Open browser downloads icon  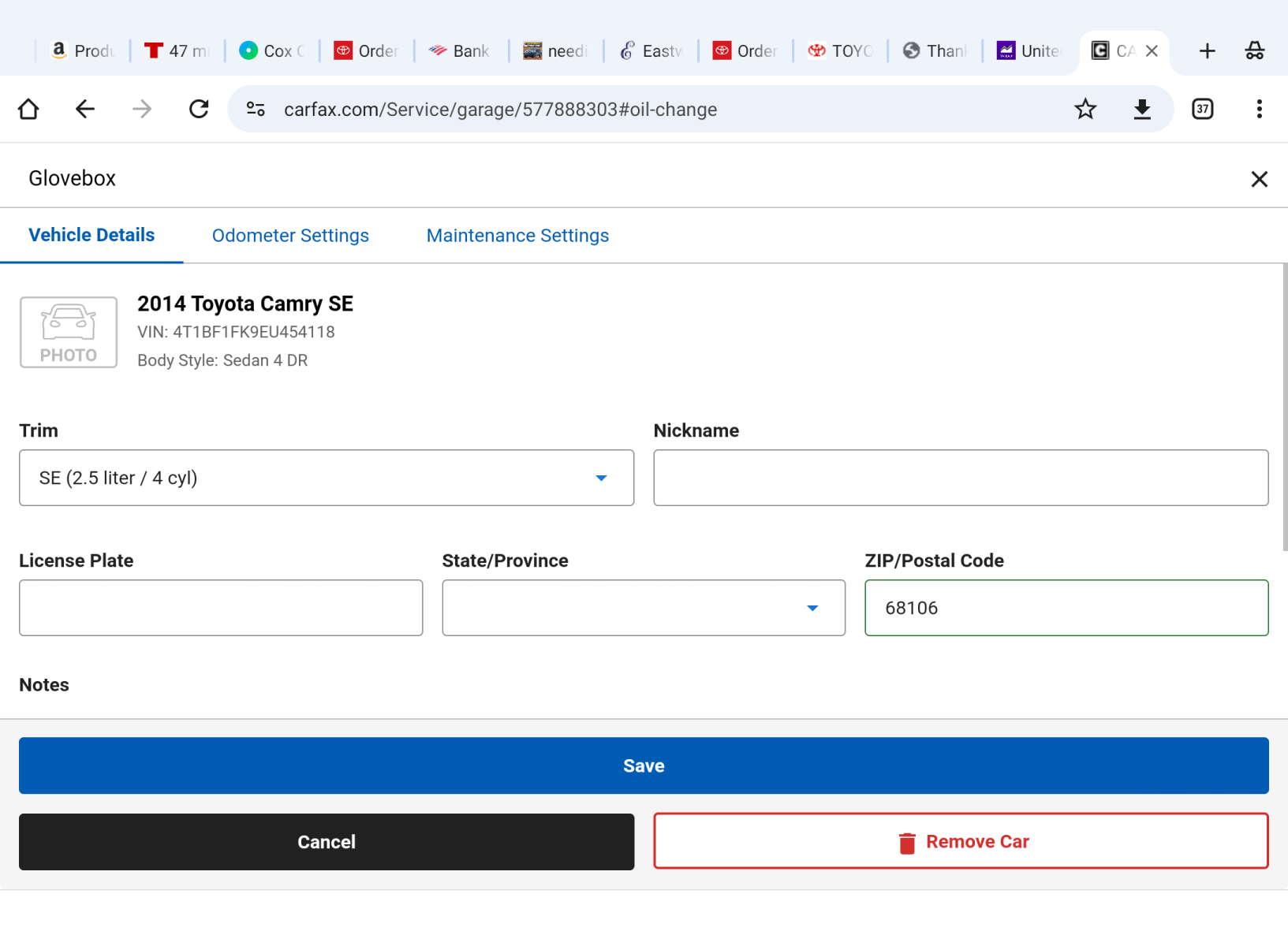pyautogui.click(x=1141, y=109)
